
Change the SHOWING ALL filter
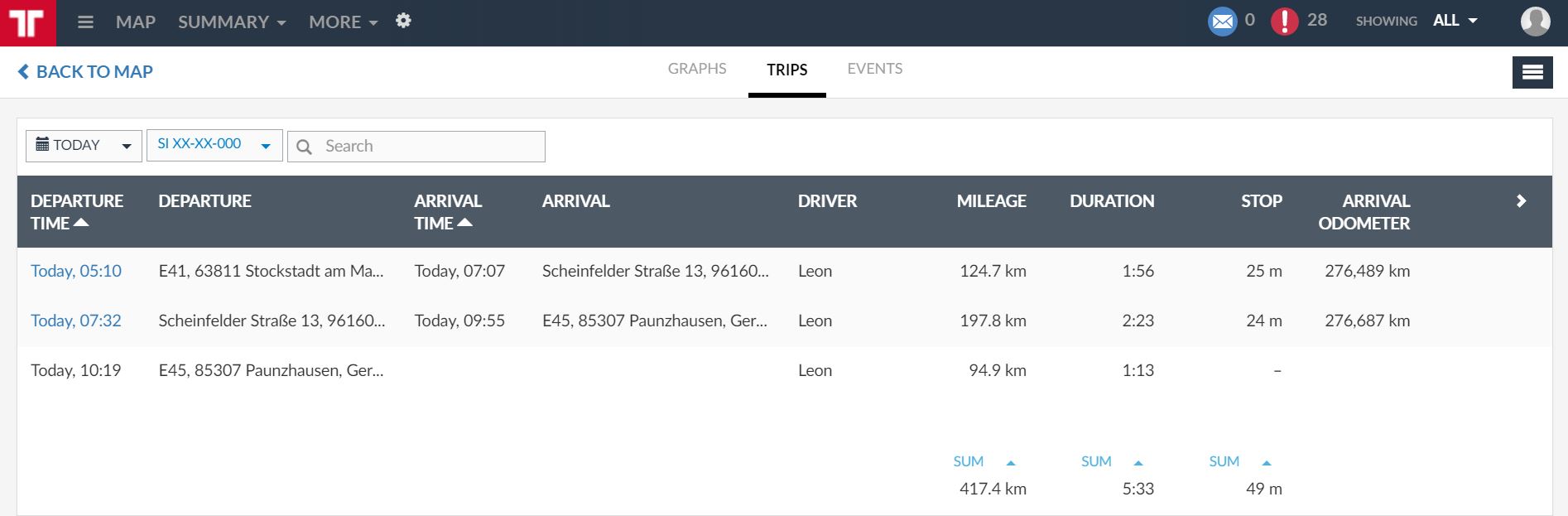tap(1455, 22)
